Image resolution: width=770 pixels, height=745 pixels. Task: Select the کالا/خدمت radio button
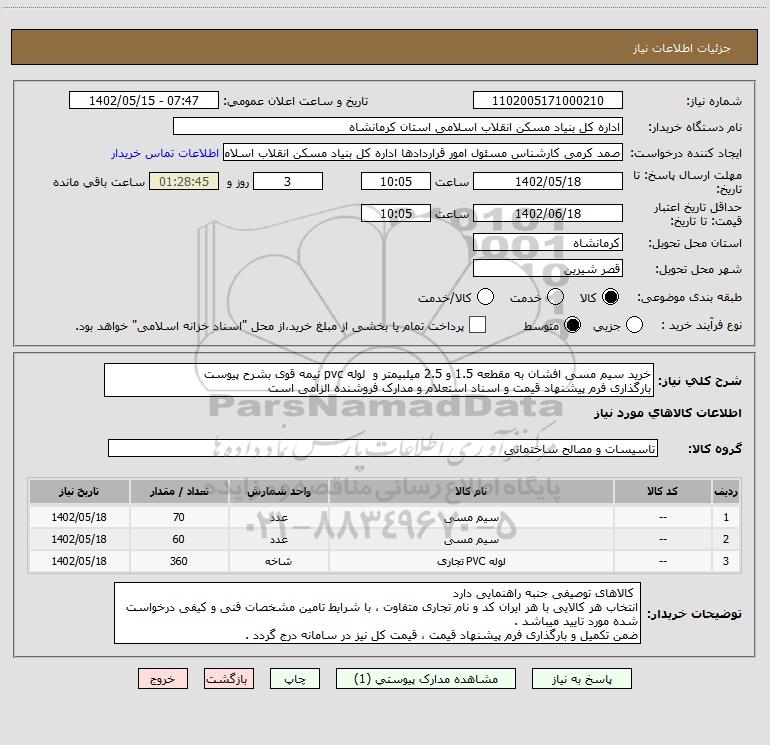(x=485, y=297)
